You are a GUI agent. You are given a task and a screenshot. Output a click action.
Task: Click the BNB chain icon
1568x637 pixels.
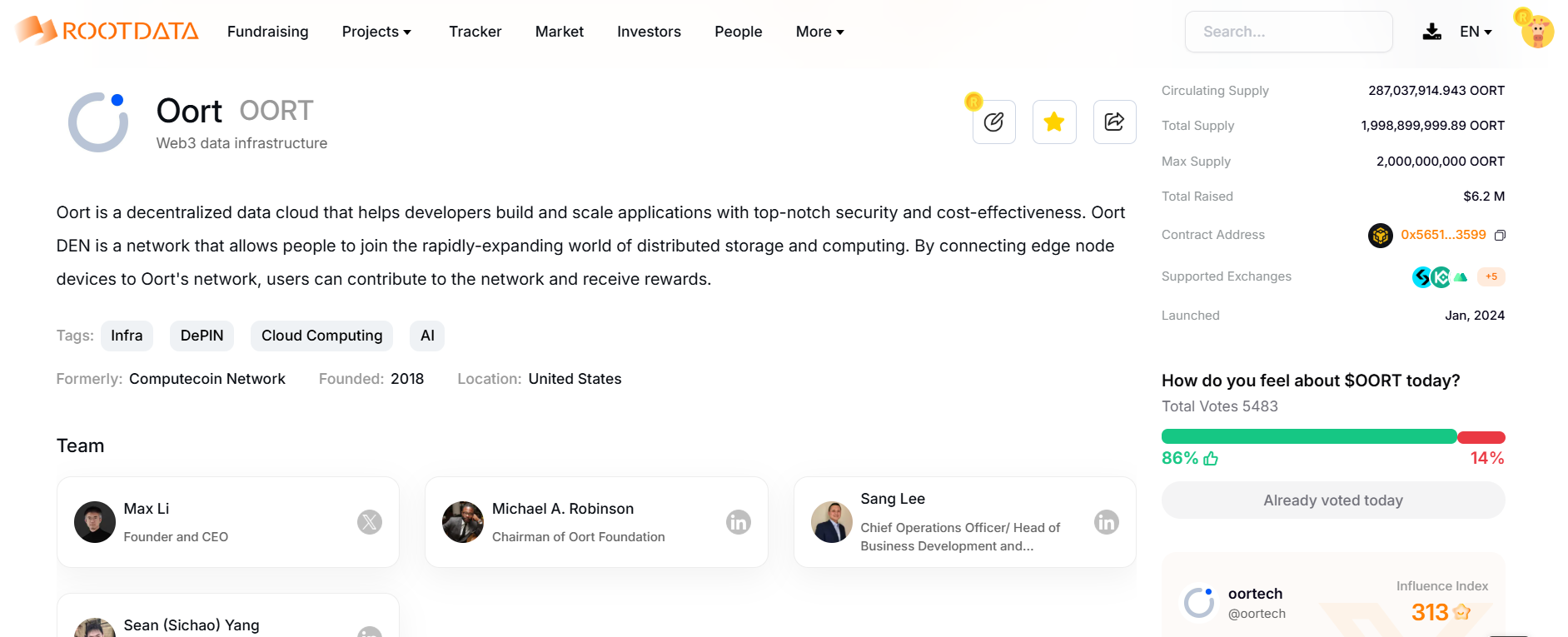point(1380,236)
